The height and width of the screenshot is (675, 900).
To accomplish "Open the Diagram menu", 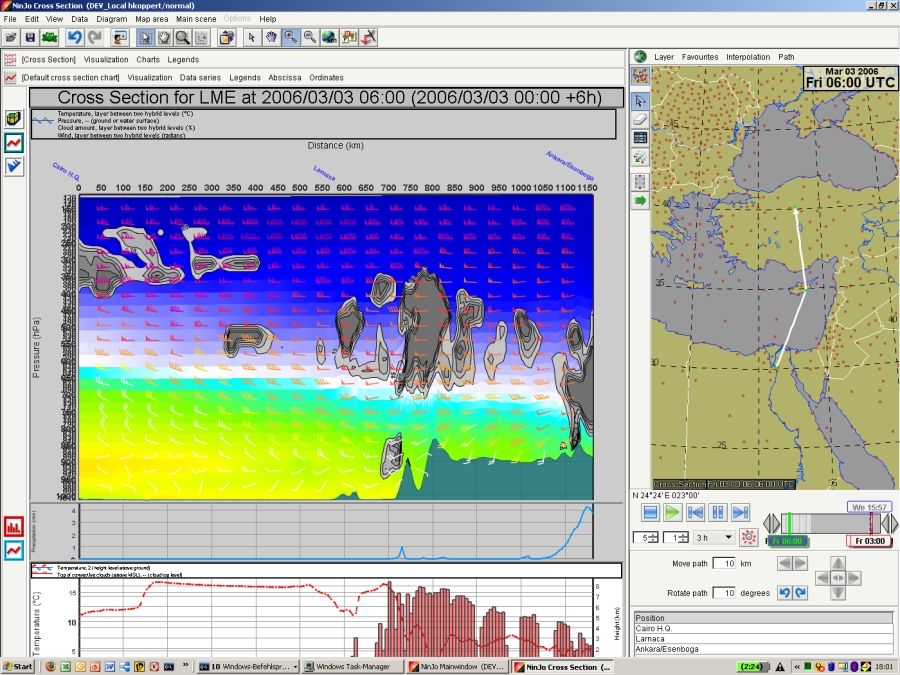I will (x=111, y=18).
